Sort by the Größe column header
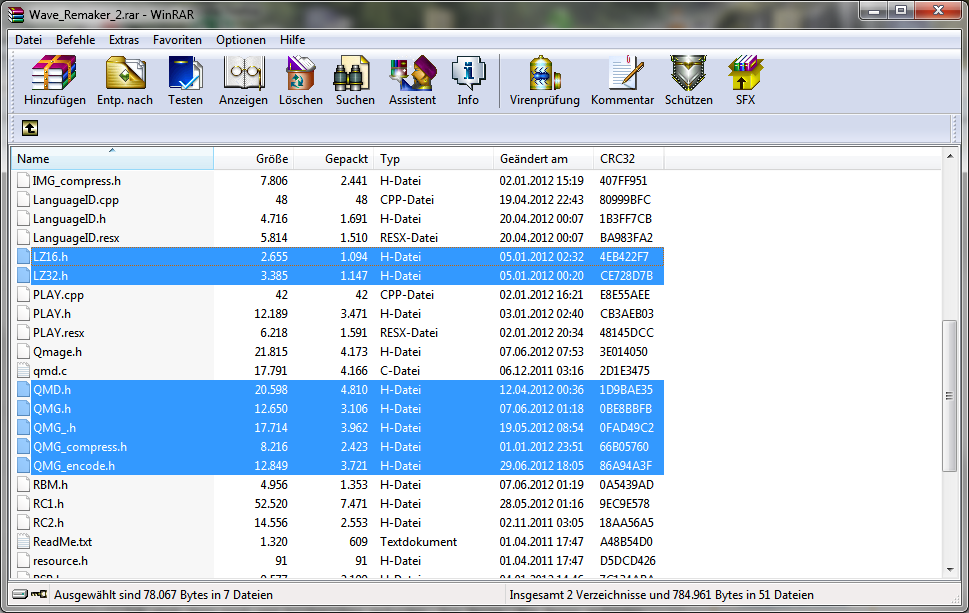The height and width of the screenshot is (613, 969). [253, 159]
